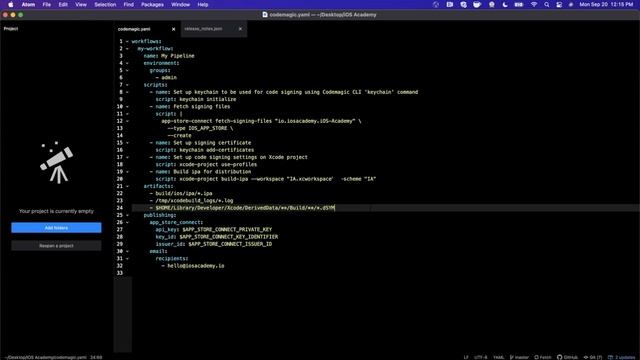Place cursor on 'name: My Pipeline' line
640x360 pixels.
point(169,56)
